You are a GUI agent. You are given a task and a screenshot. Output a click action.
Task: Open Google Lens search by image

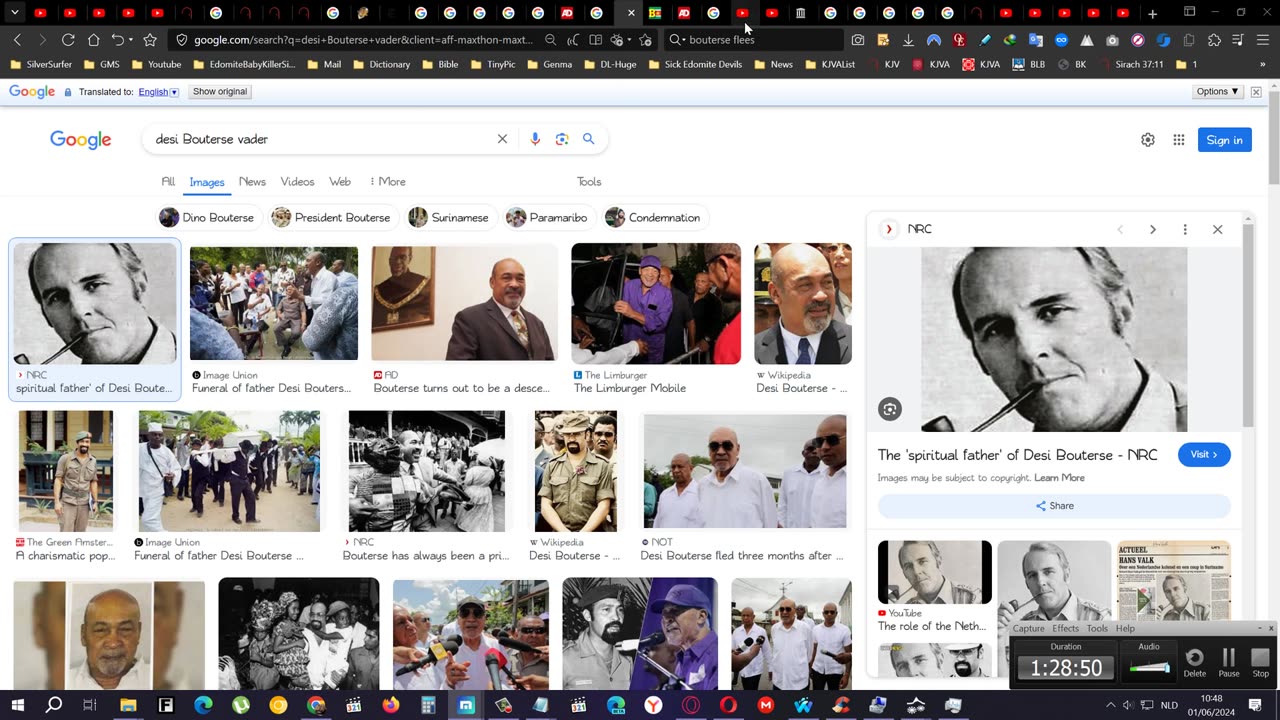562,139
